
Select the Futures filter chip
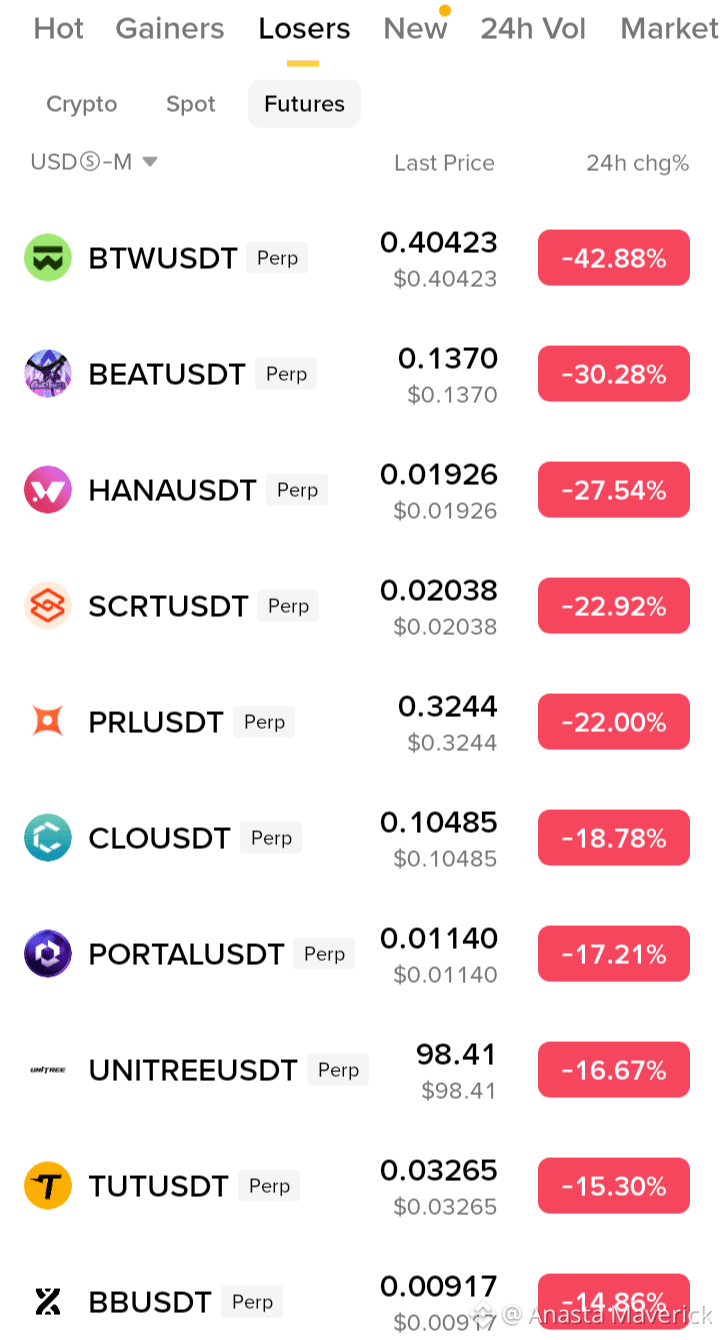pos(304,104)
